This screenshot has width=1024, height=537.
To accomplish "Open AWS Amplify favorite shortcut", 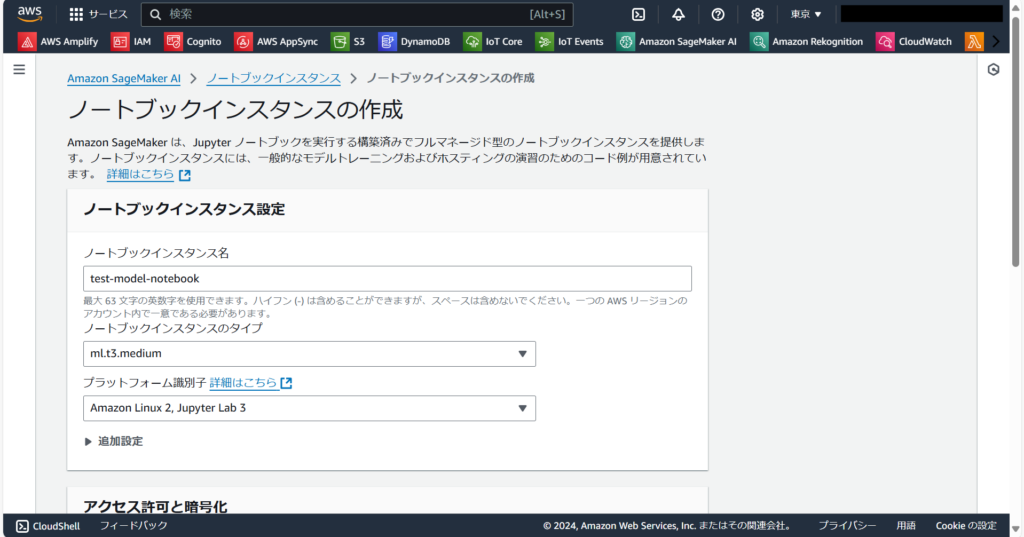I will click(x=58, y=41).
